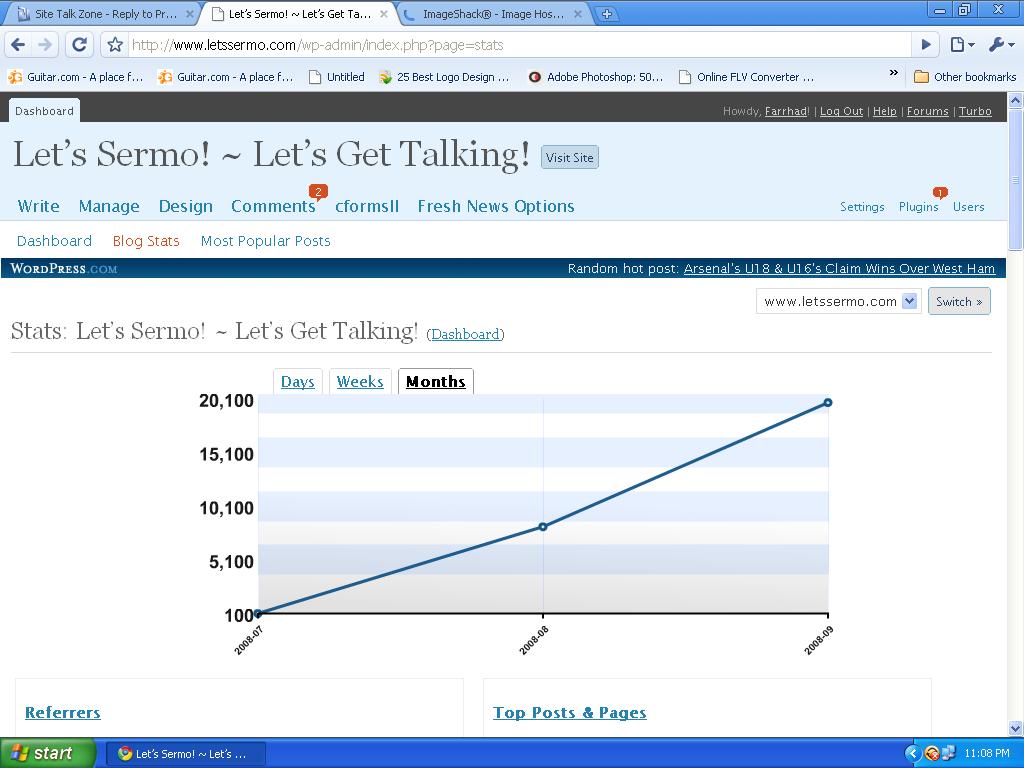Bookmark this page with the star icon

coord(115,44)
